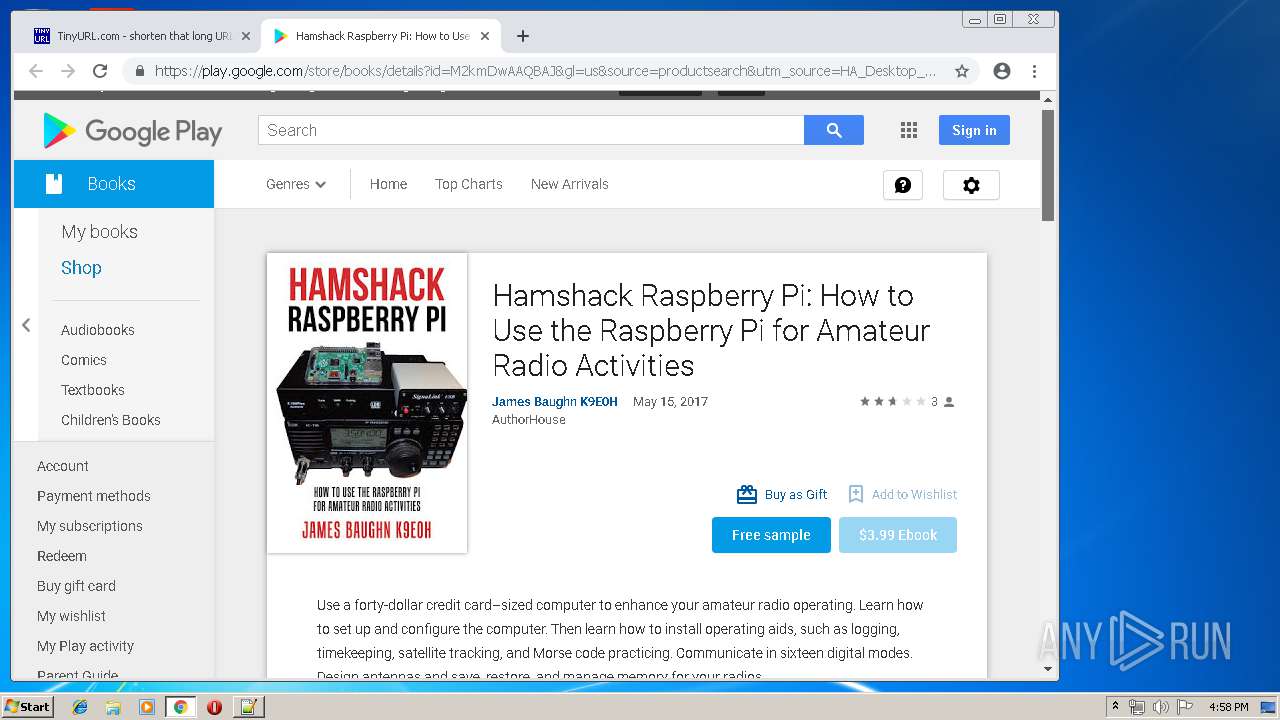
Task: Open the settings gear button
Action: click(970, 185)
